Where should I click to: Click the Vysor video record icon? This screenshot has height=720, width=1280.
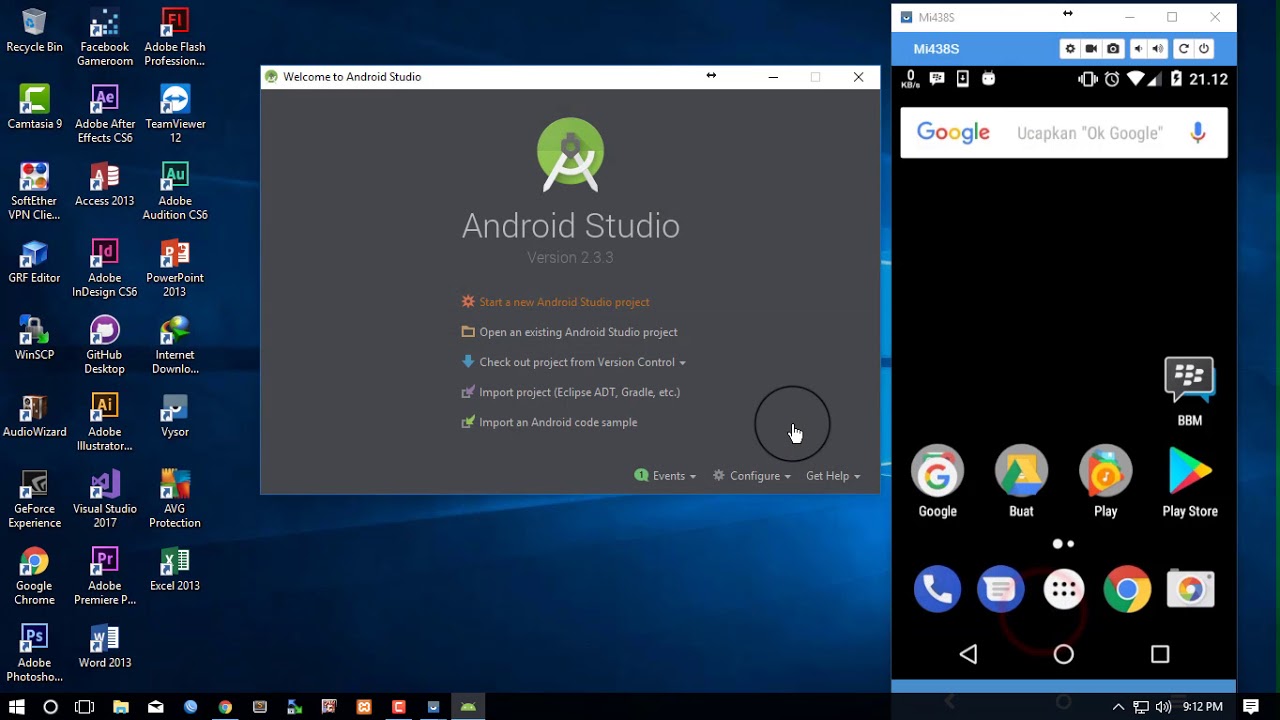click(1091, 49)
